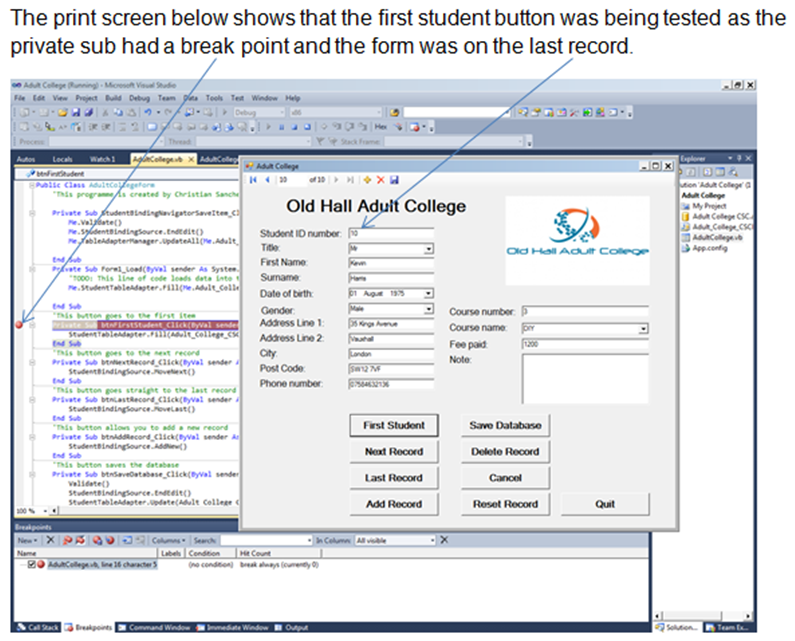Click the Save Database button
This screenshot has width=795, height=641.
(x=505, y=425)
